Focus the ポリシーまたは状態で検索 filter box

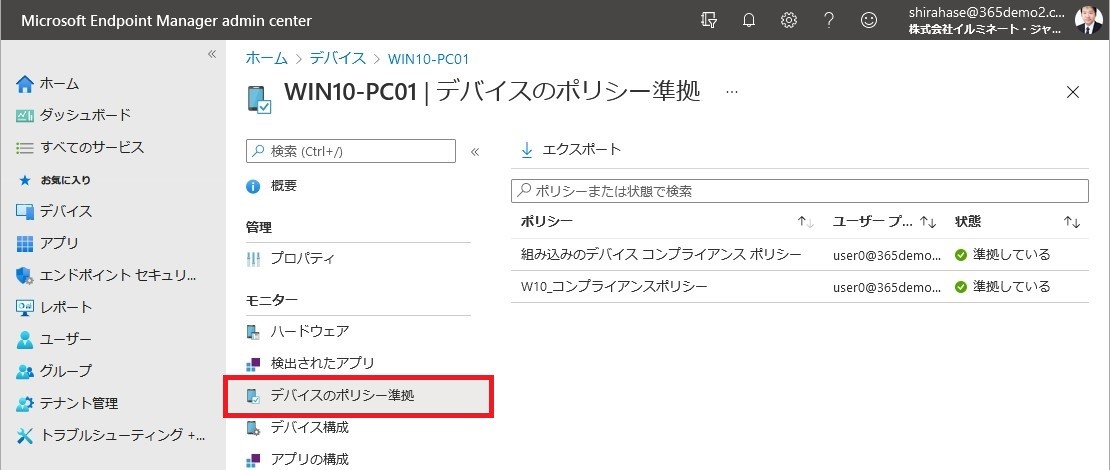[799, 191]
